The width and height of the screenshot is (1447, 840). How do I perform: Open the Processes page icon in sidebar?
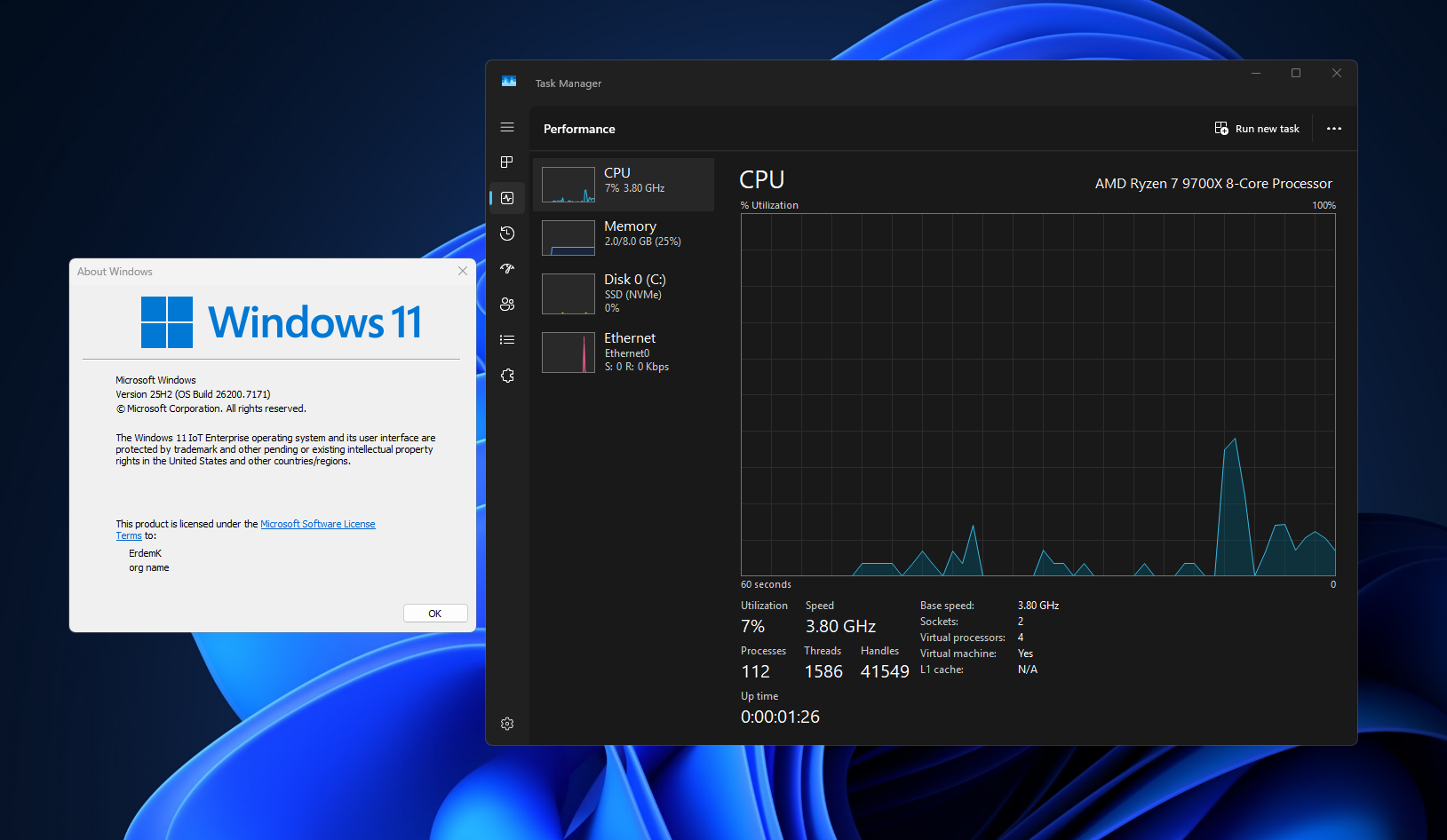coord(507,162)
